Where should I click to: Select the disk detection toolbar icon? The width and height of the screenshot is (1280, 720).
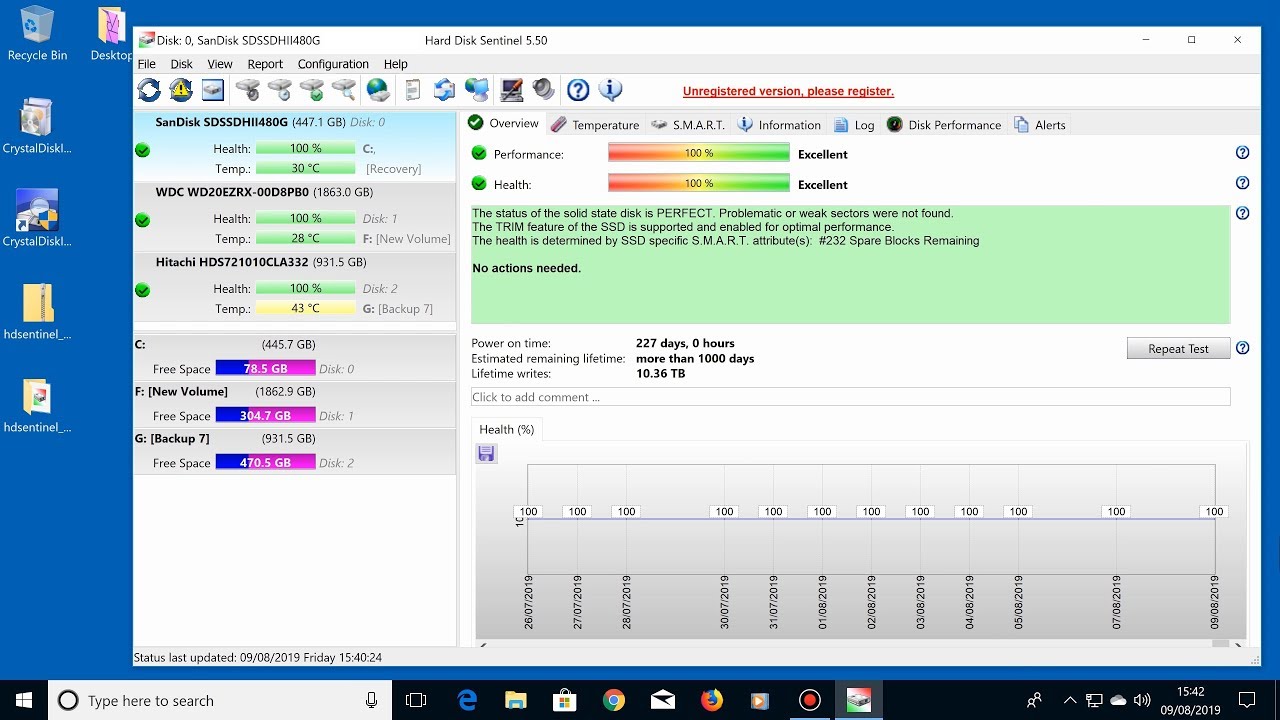tap(212, 90)
